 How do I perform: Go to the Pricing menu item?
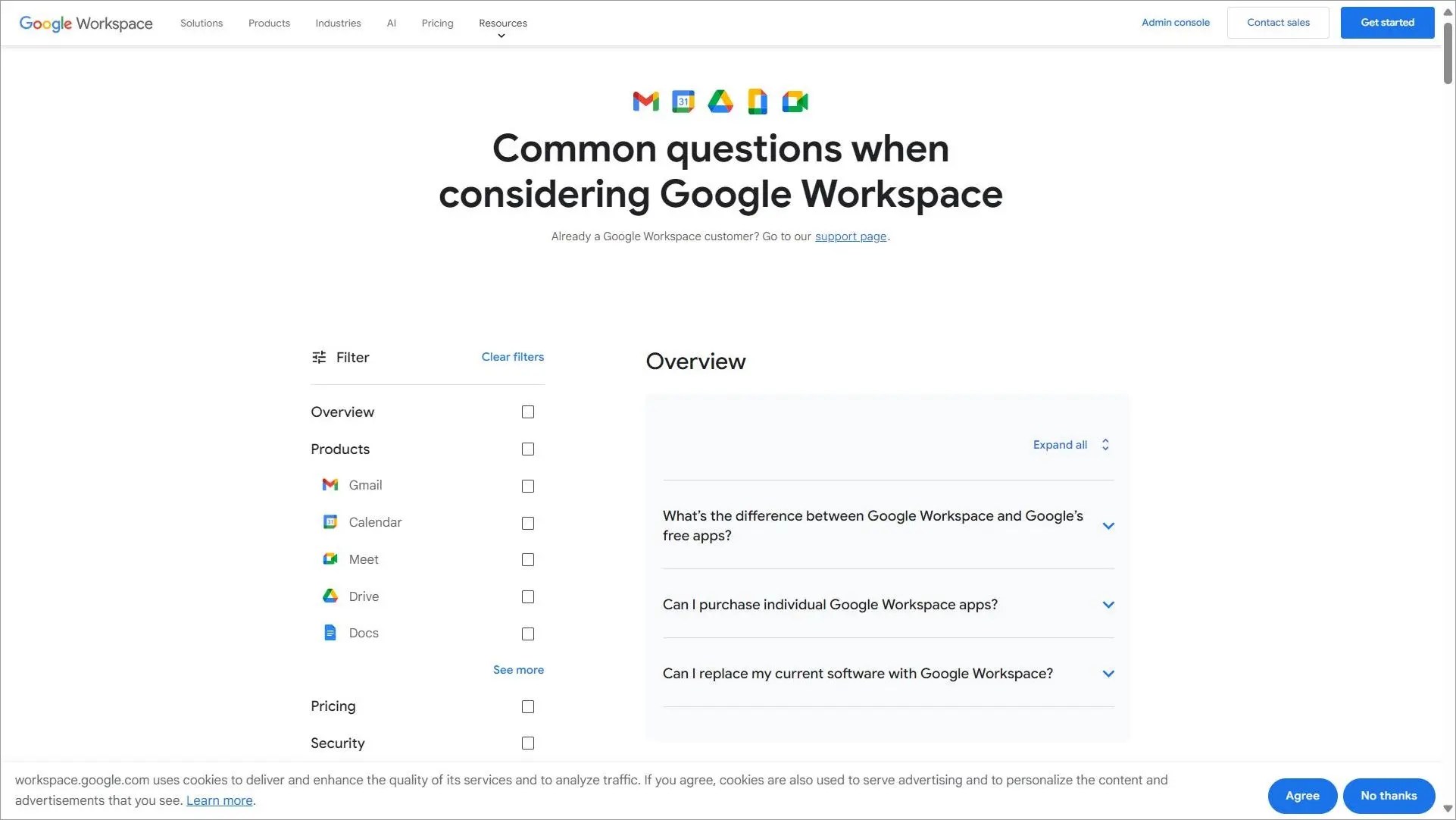[437, 23]
